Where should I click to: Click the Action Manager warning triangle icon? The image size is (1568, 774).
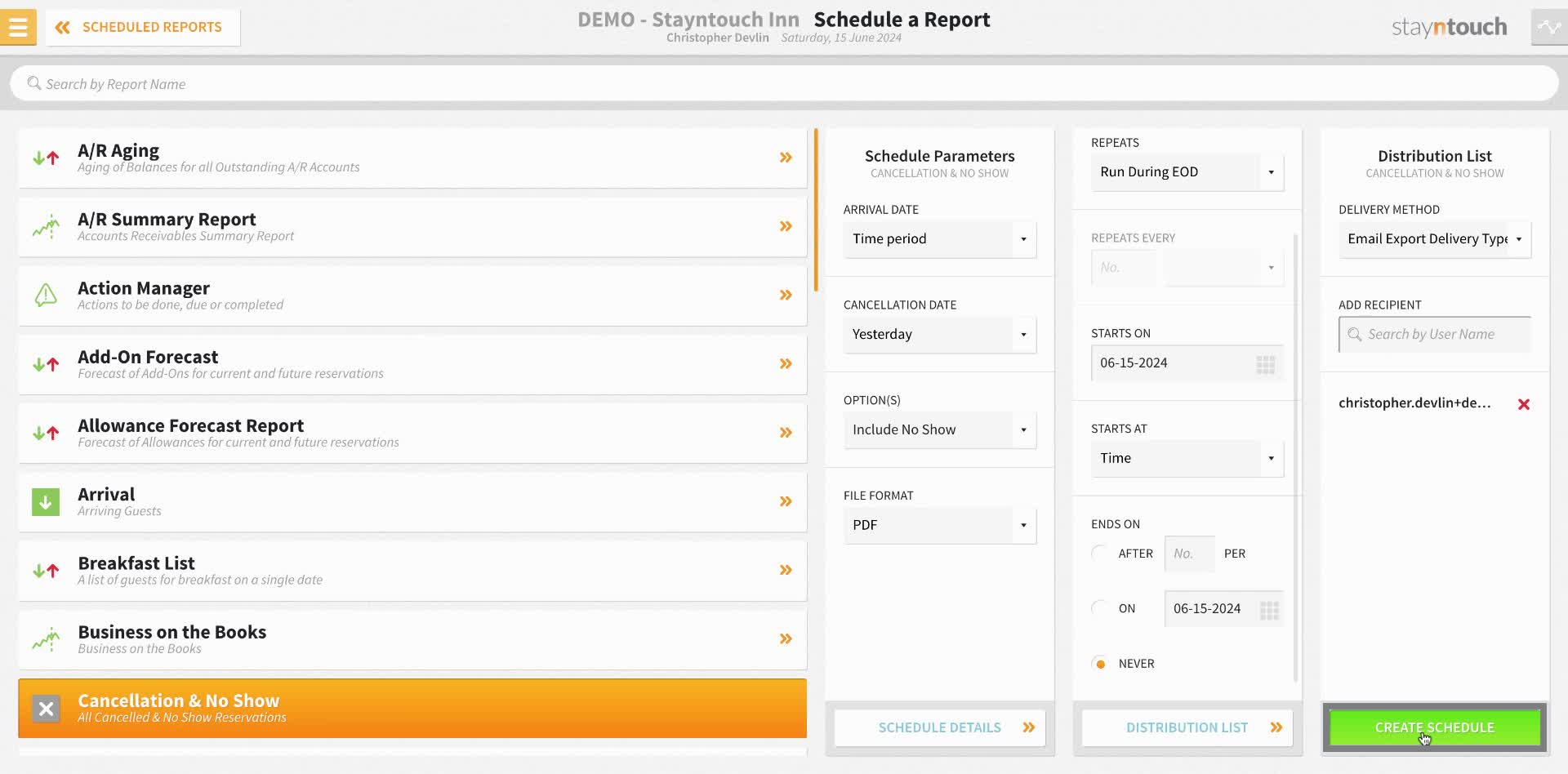coord(46,295)
